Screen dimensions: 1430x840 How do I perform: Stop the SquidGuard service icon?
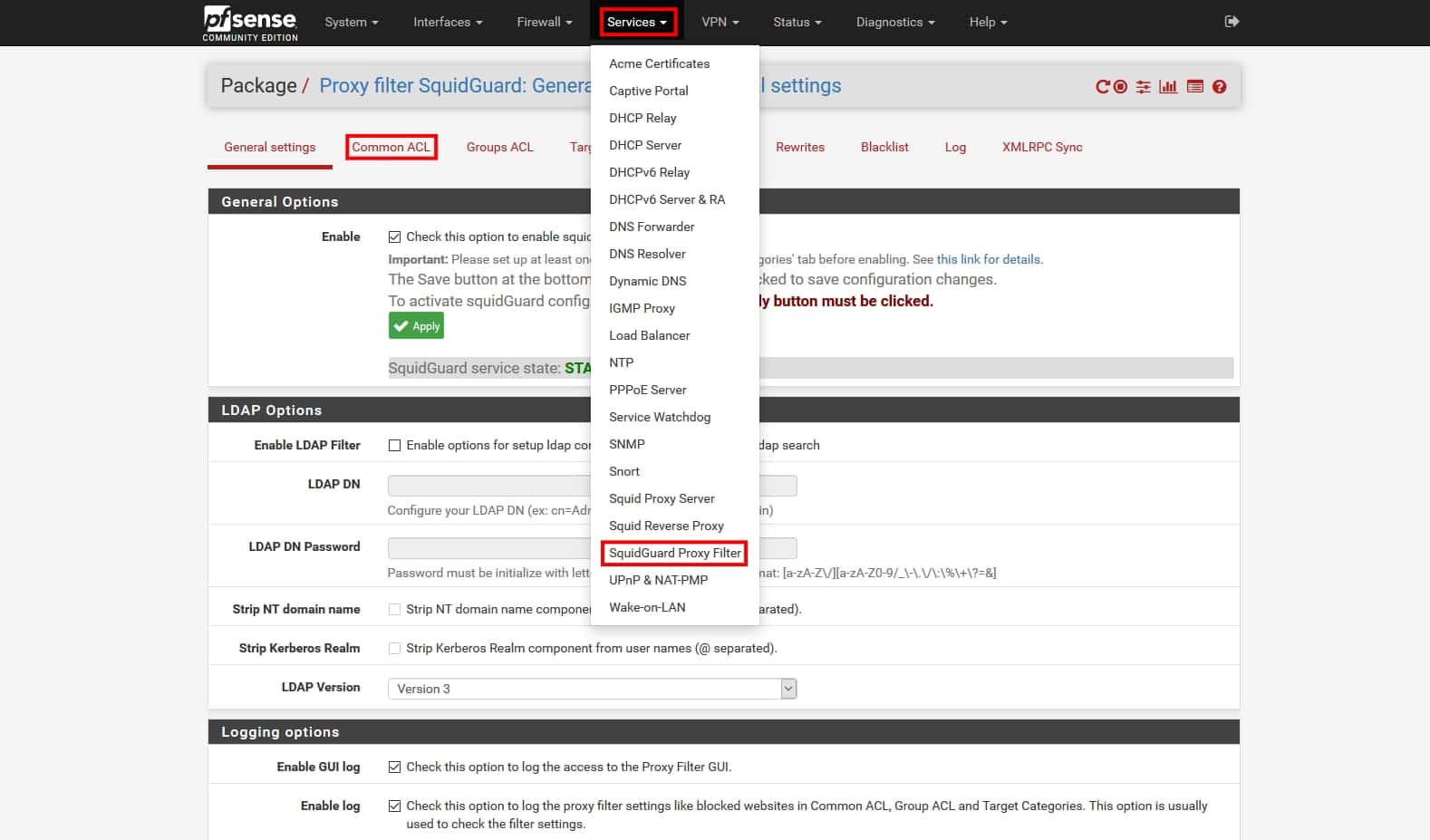1121,87
